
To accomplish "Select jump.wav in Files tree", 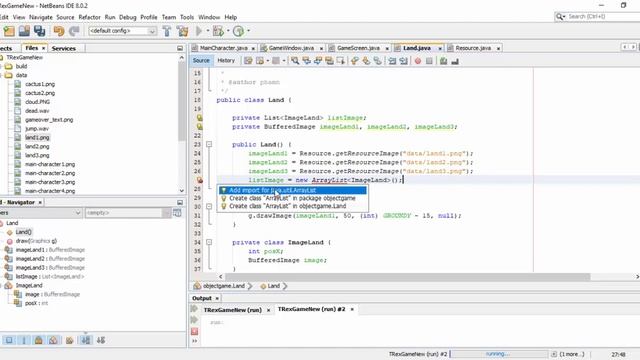I will point(37,129).
